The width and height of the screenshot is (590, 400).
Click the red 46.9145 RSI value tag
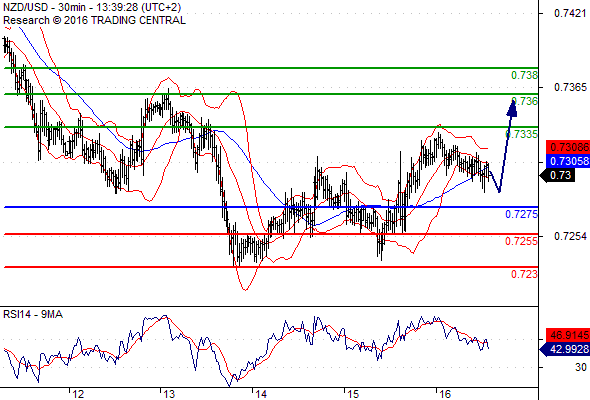(x=568, y=335)
